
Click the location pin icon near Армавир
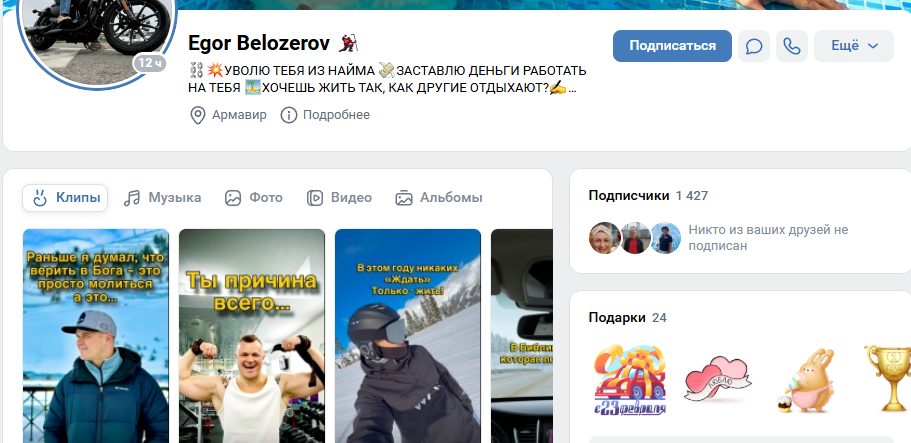pyautogui.click(x=198, y=115)
